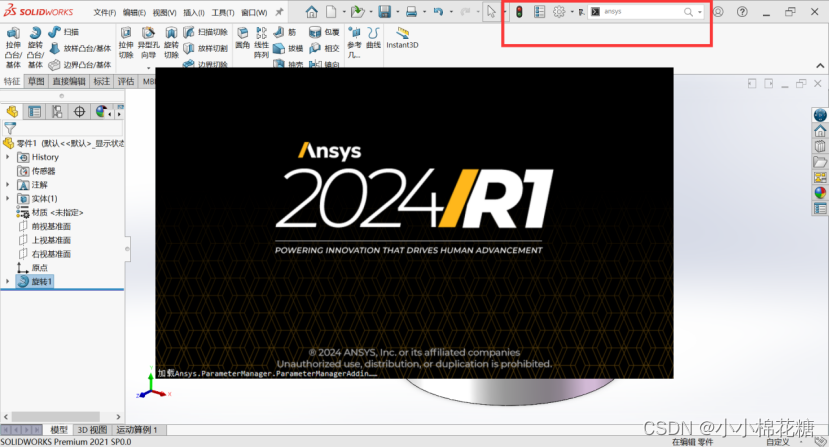Image resolution: width=830 pixels, height=447 pixels.
Task: Open the 工具(T) menu
Action: coord(223,12)
